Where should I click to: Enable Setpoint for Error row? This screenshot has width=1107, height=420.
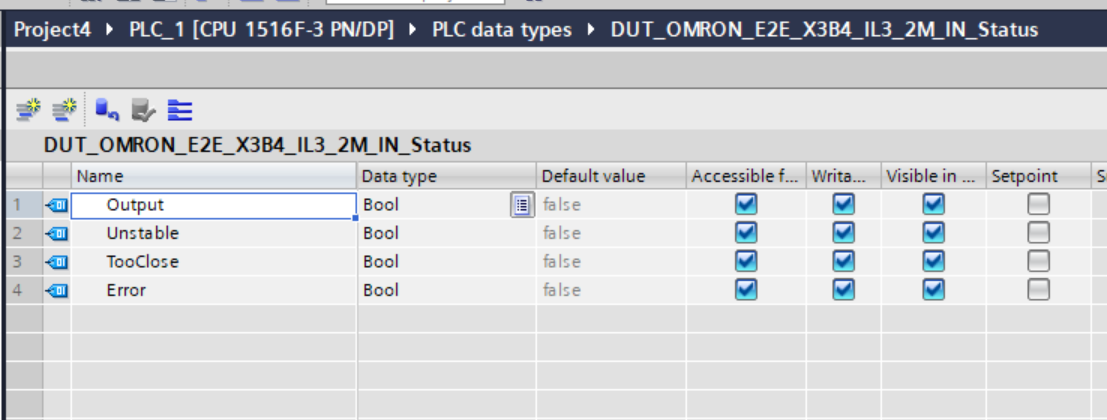[x=1038, y=289]
